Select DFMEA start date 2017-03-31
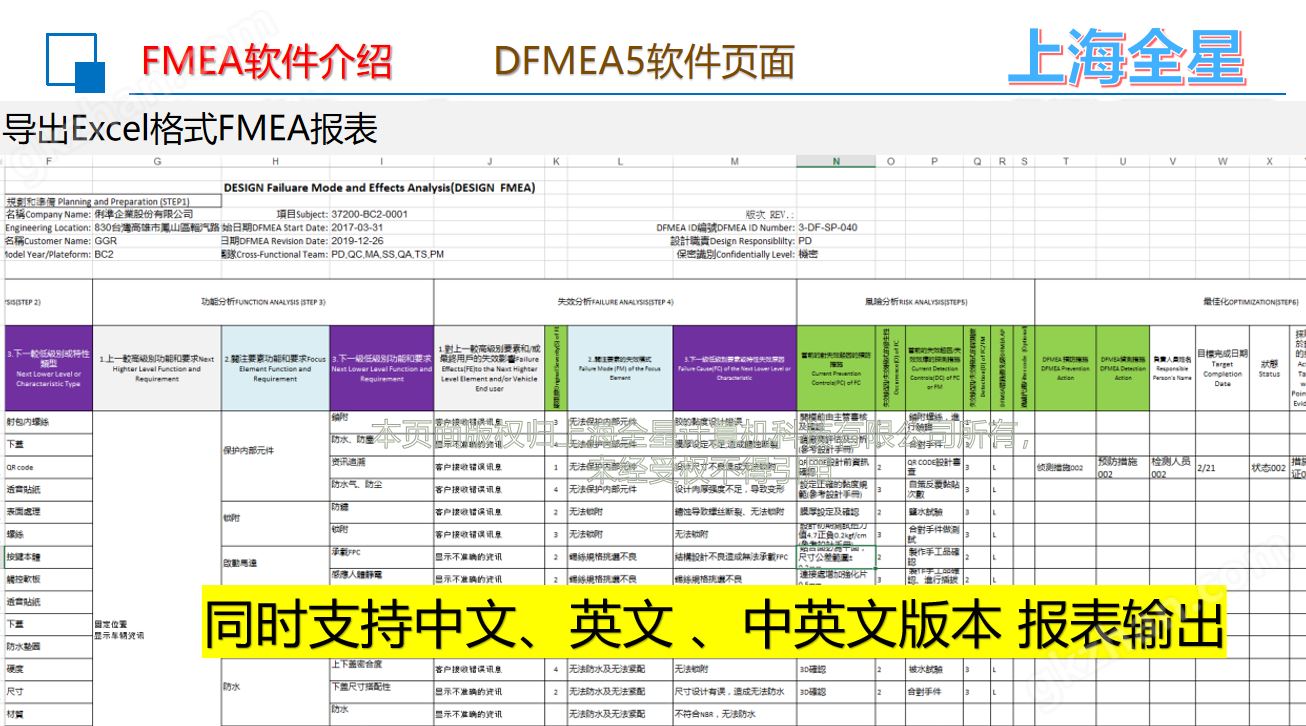The width and height of the screenshot is (1306, 726). click(357, 227)
